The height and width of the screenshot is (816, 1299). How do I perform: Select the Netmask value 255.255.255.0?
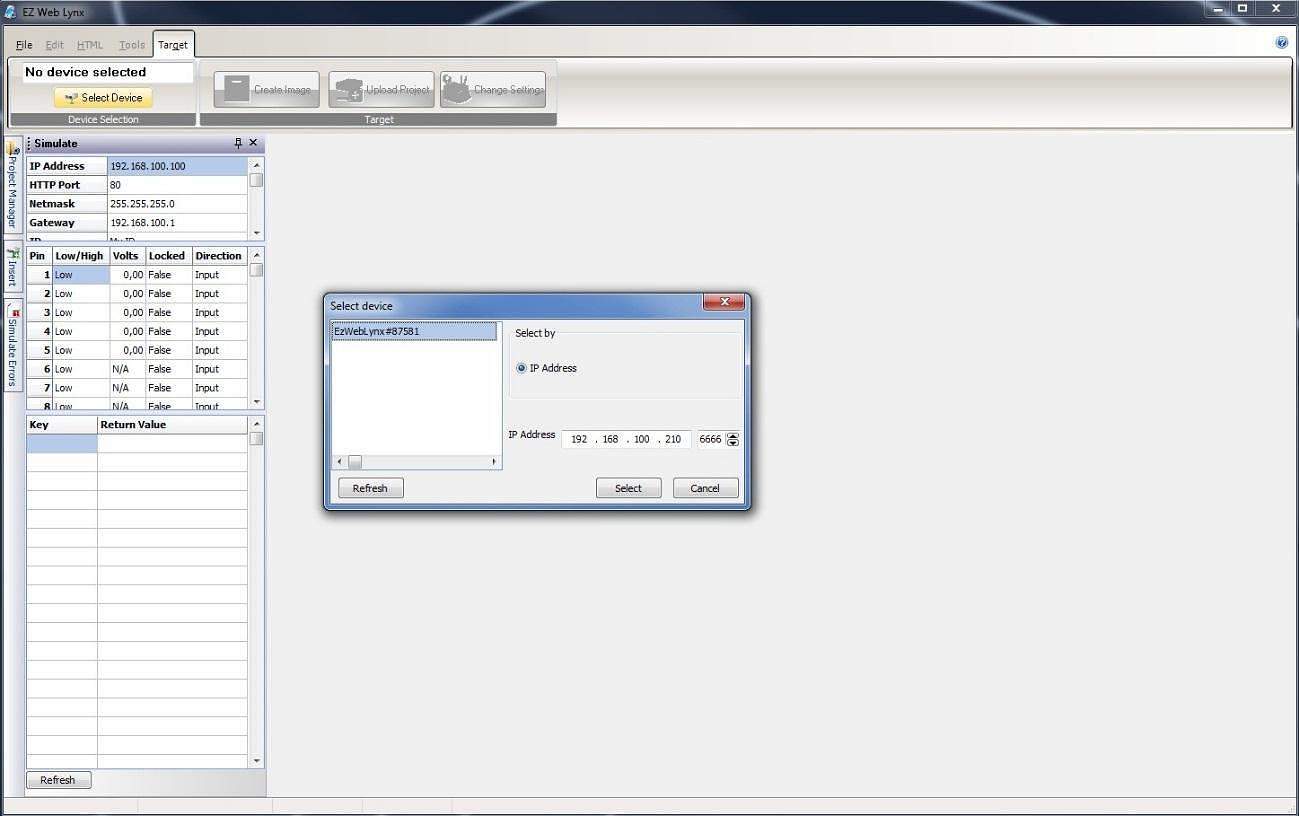pos(177,204)
